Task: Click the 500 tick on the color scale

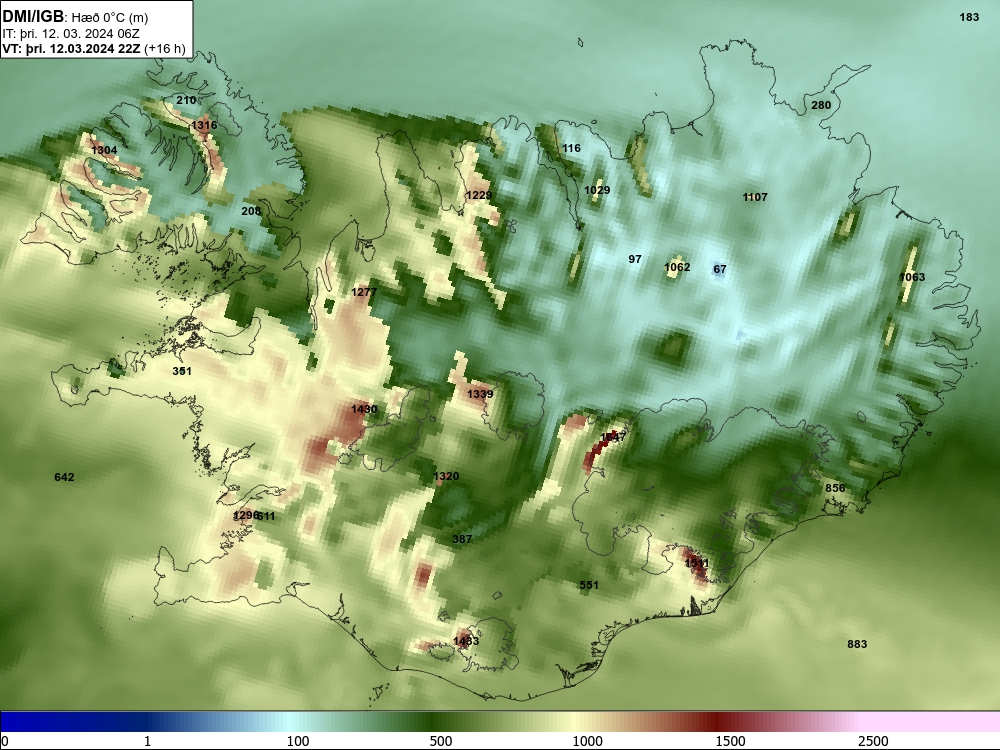Action: point(441,741)
